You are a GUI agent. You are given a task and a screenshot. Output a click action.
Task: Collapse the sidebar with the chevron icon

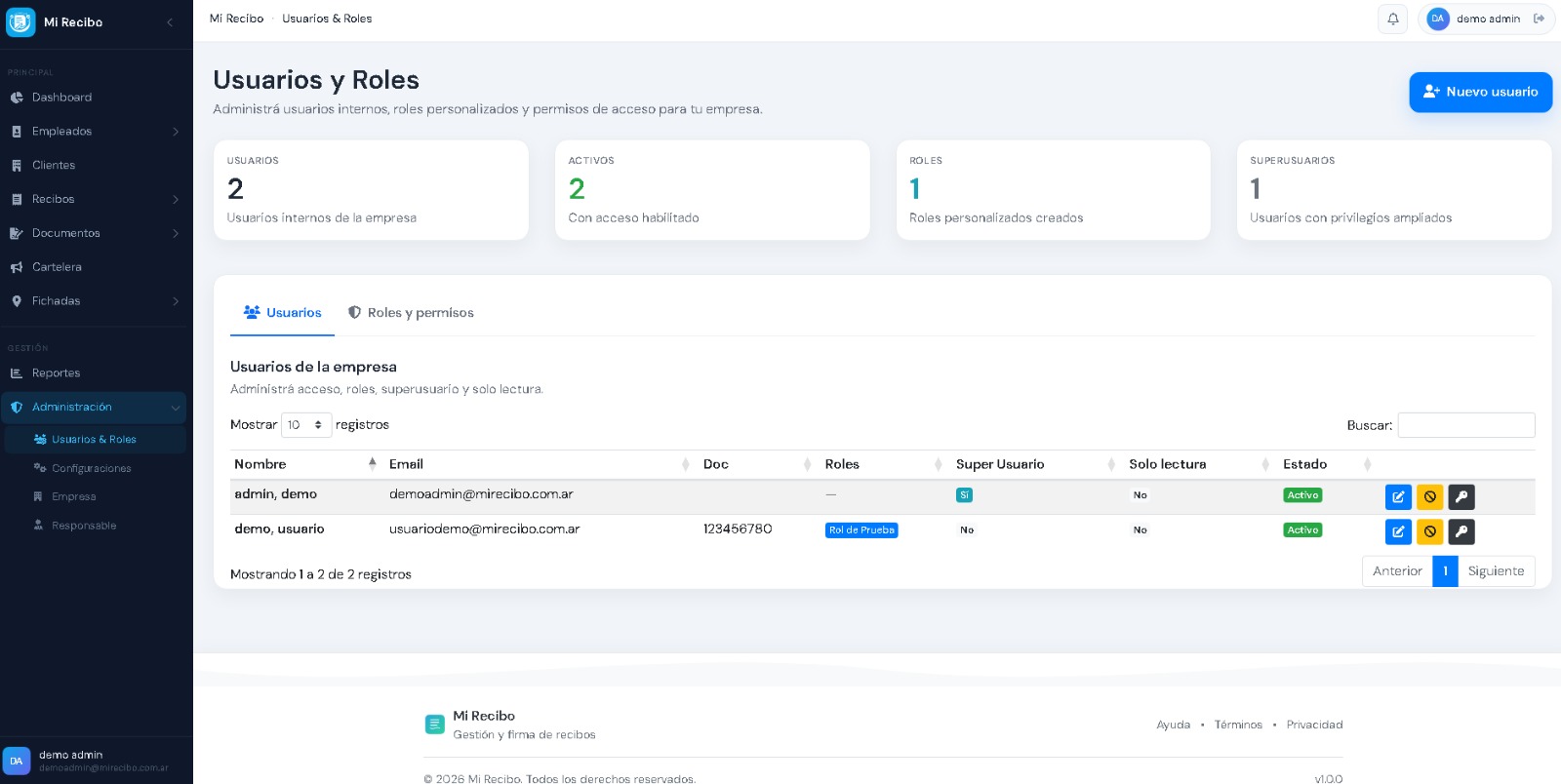pos(170,21)
